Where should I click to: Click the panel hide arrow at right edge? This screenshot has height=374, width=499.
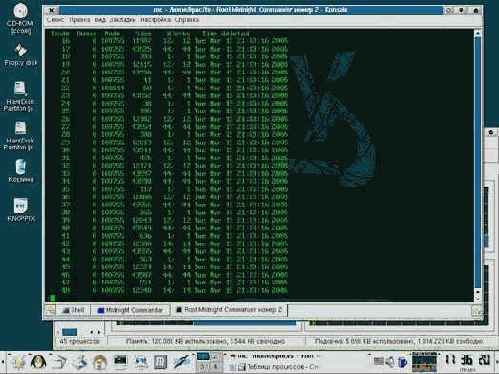(496, 362)
